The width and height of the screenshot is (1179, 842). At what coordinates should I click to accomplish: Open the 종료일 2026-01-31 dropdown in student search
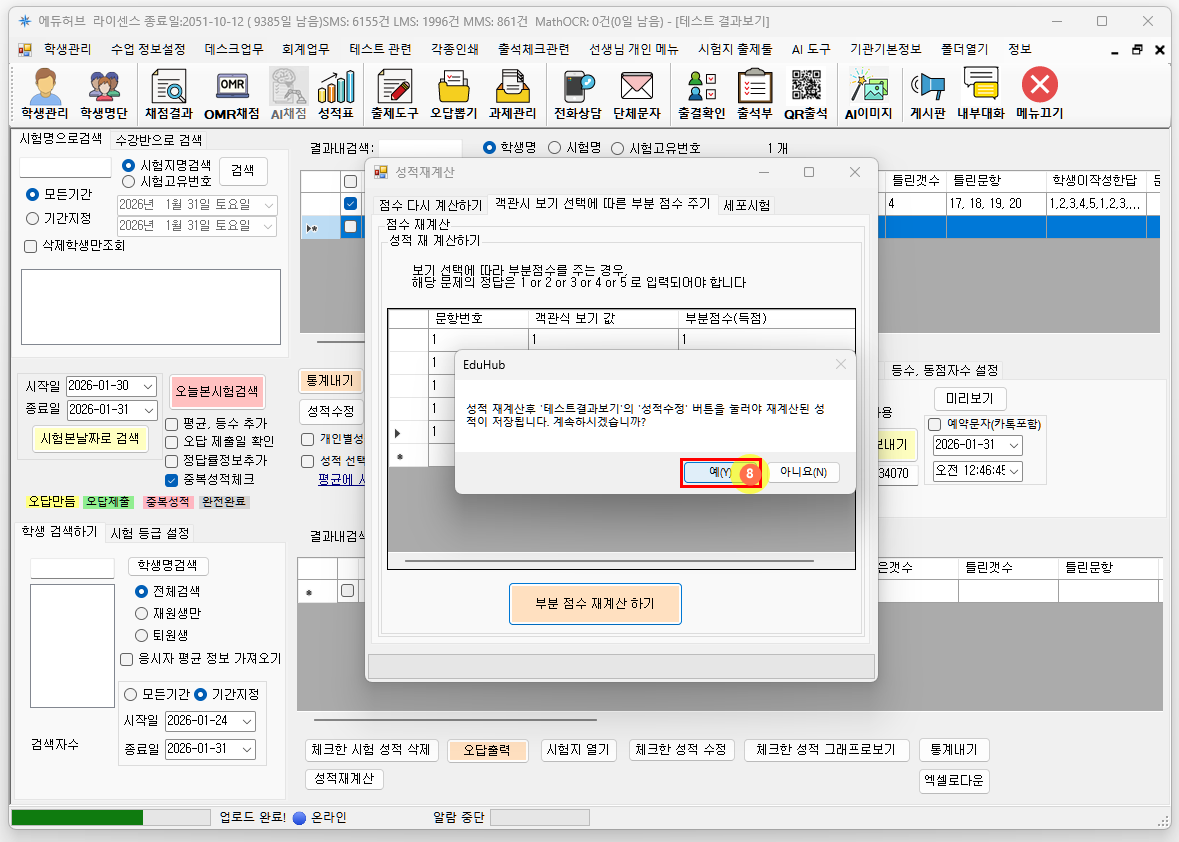pyautogui.click(x=247, y=749)
